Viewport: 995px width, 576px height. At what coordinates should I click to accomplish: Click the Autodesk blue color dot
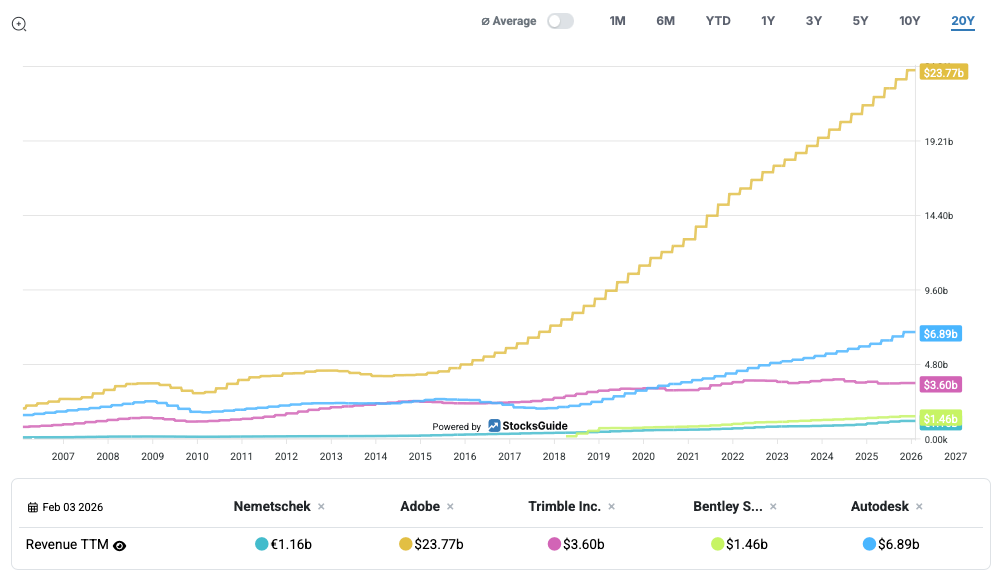[x=868, y=545]
